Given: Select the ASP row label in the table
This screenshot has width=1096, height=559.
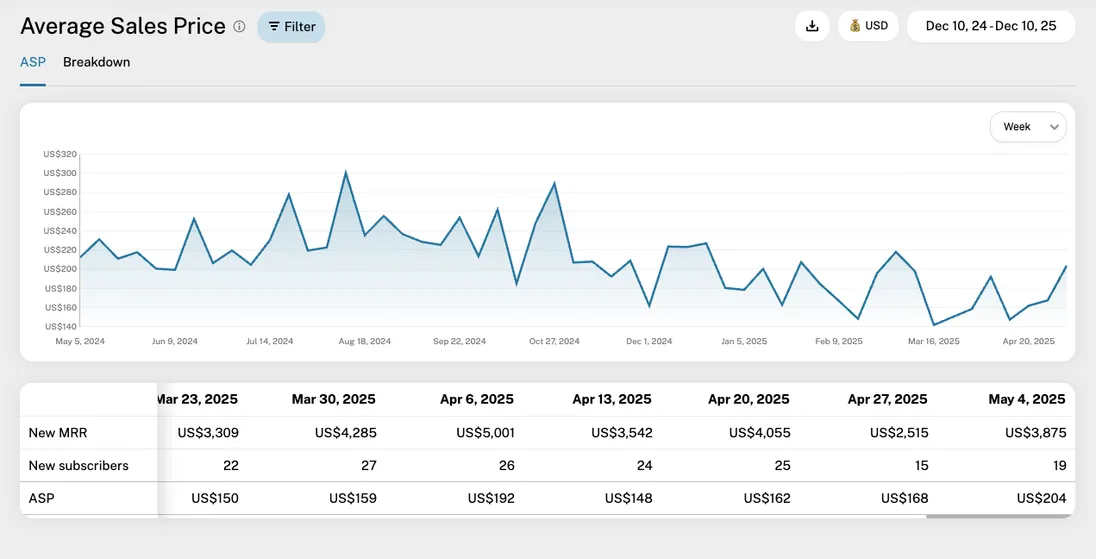Looking at the screenshot, I should [x=41, y=498].
